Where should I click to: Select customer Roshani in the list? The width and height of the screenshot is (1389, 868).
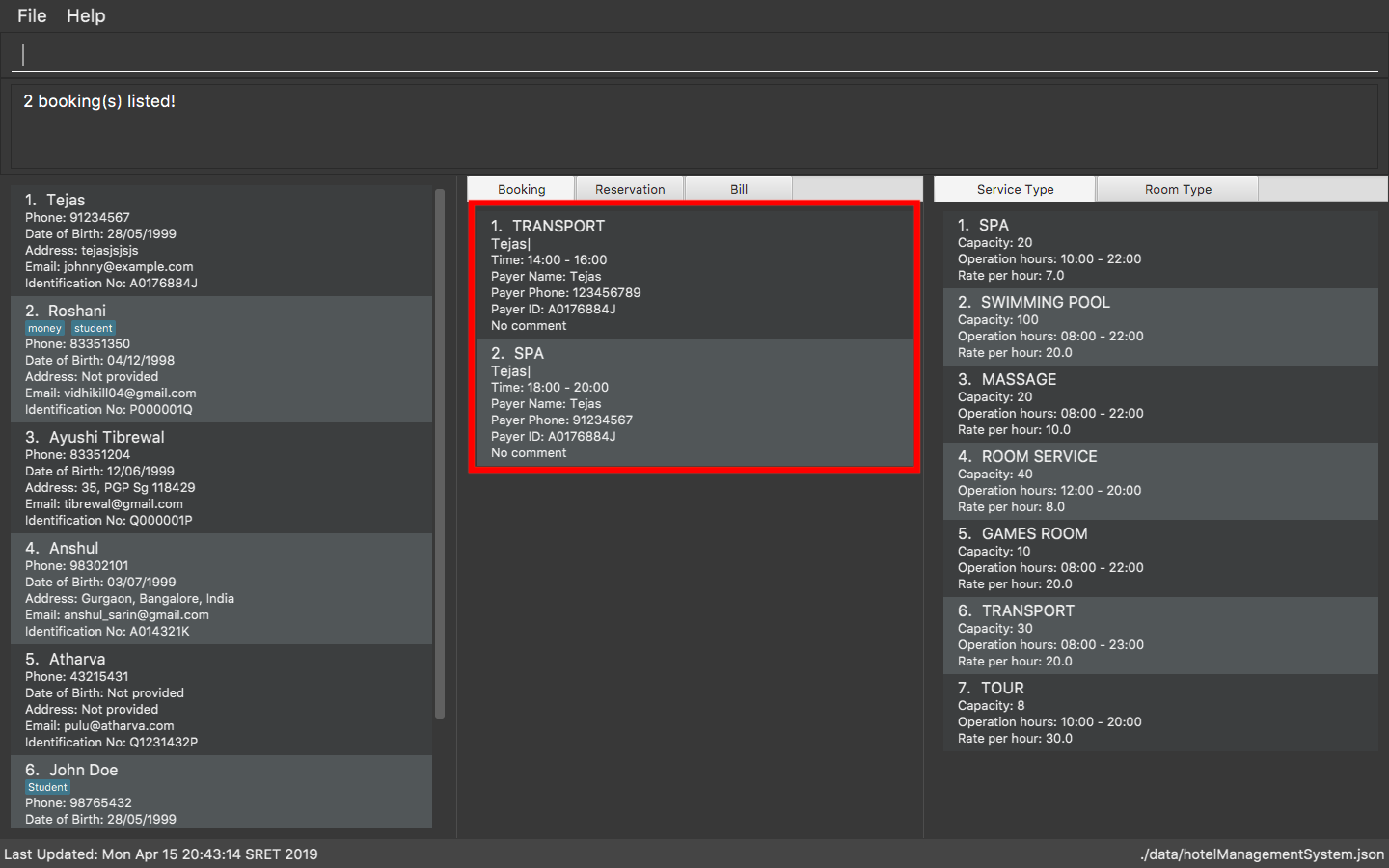point(221,359)
